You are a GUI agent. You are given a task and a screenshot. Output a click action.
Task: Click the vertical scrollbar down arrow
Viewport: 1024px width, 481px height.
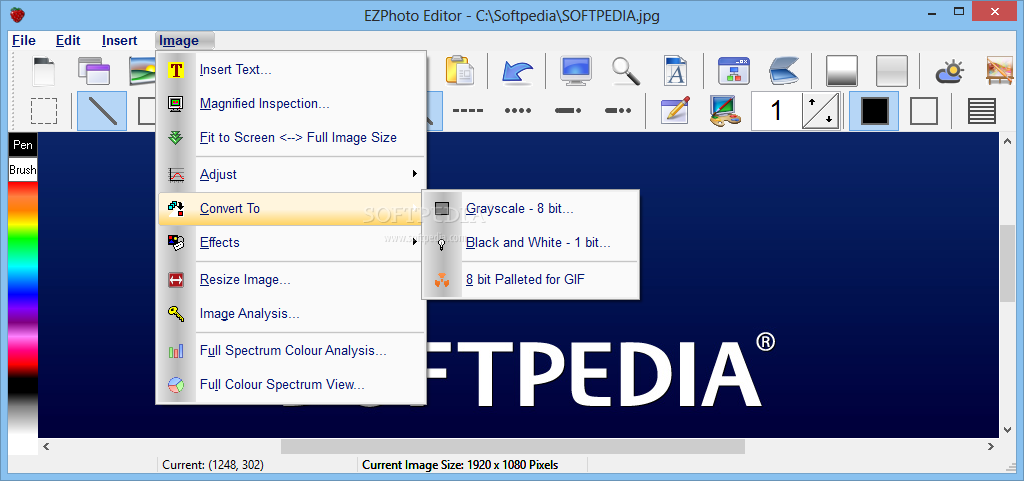[1008, 430]
